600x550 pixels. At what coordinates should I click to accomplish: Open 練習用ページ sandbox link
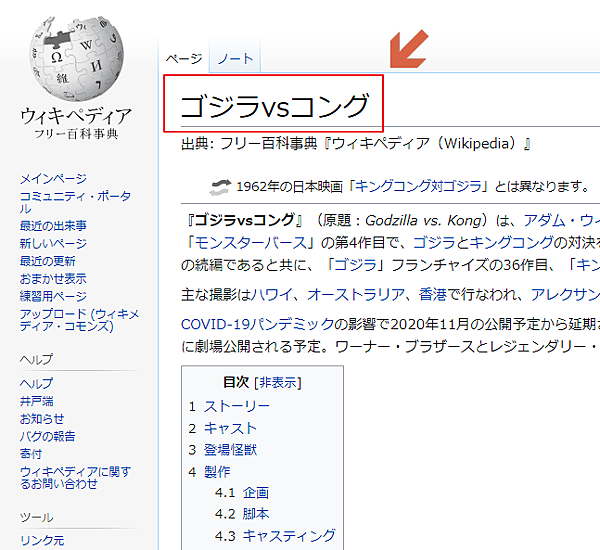click(53, 296)
